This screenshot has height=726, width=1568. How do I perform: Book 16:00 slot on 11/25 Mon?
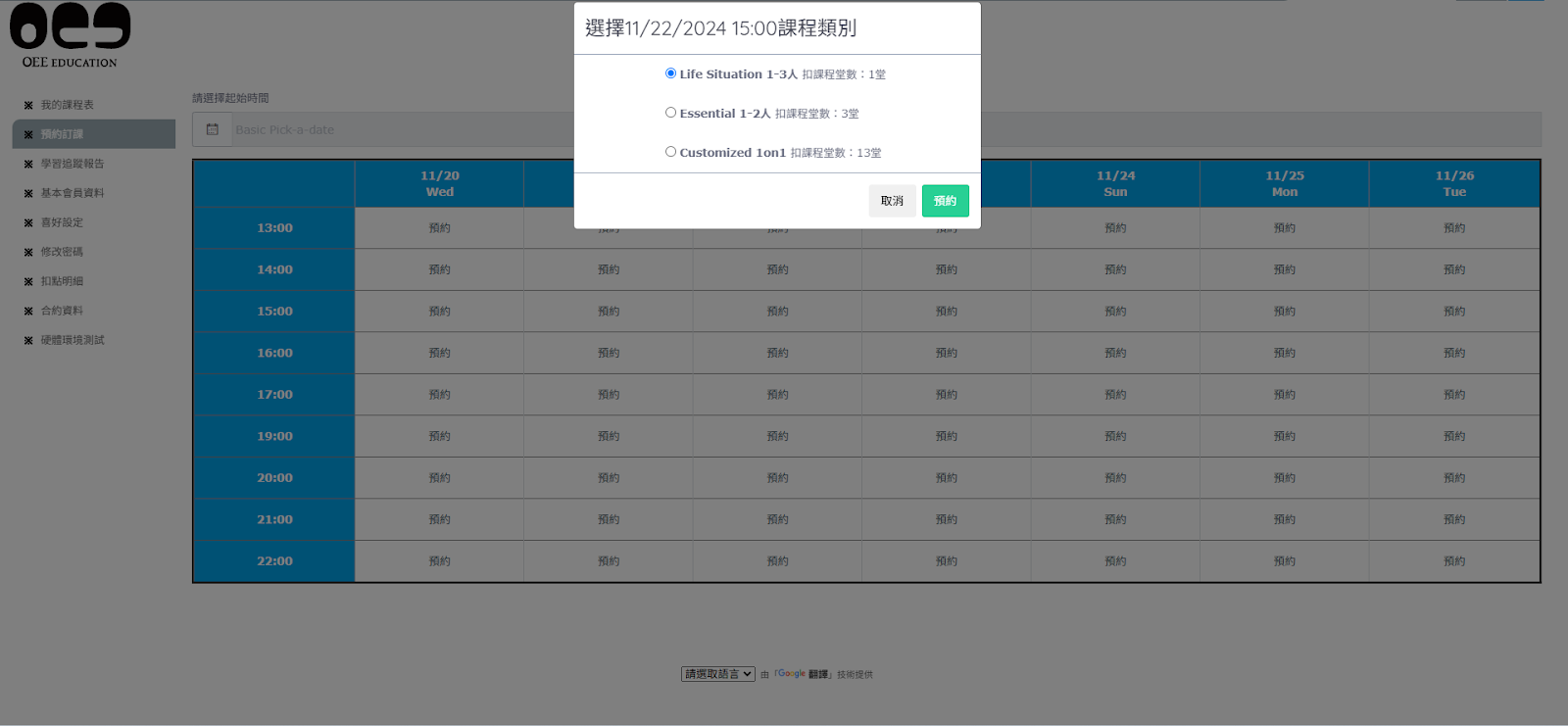pos(1285,353)
